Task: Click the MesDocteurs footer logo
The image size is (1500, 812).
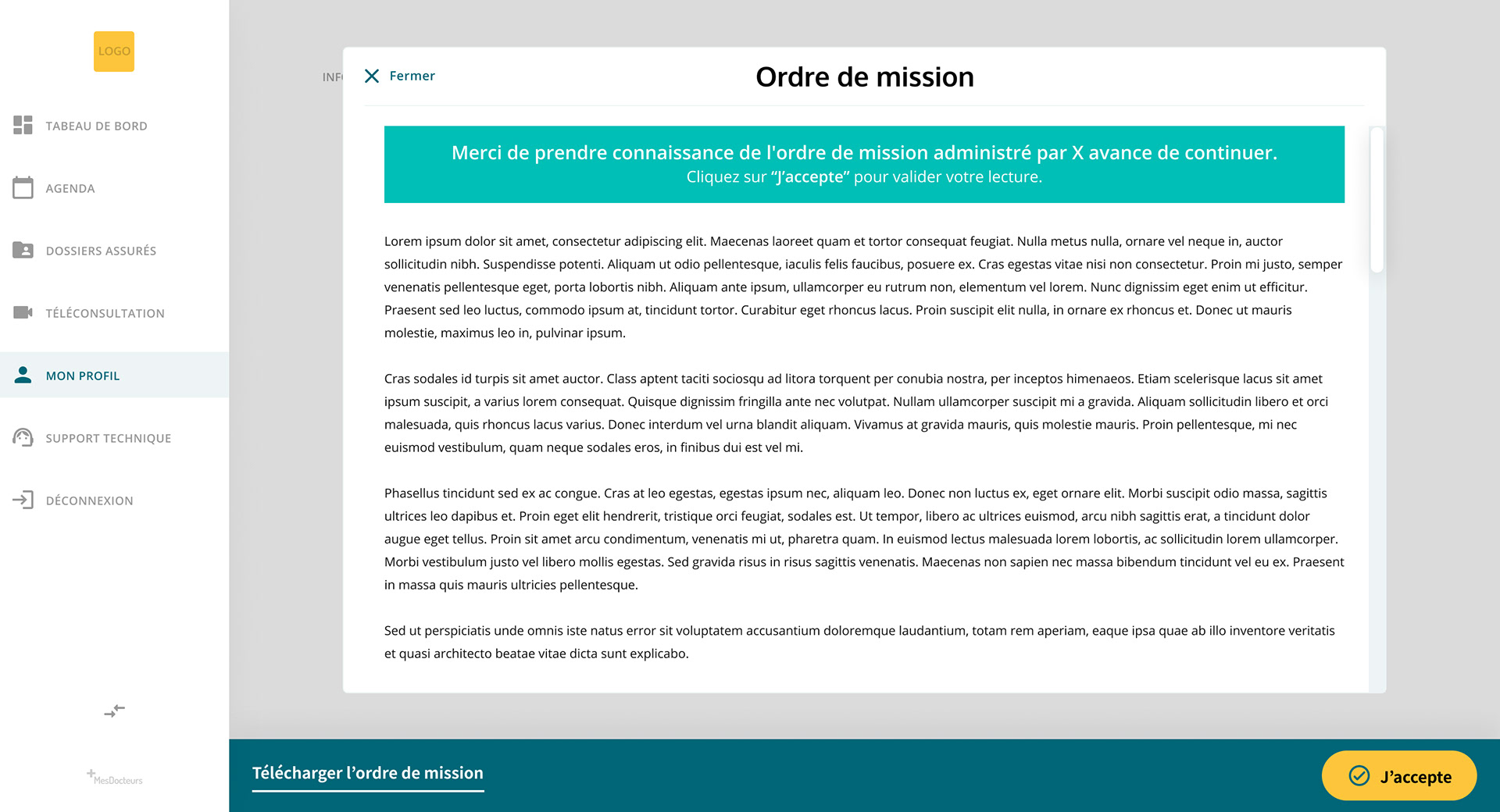Action: click(x=114, y=777)
